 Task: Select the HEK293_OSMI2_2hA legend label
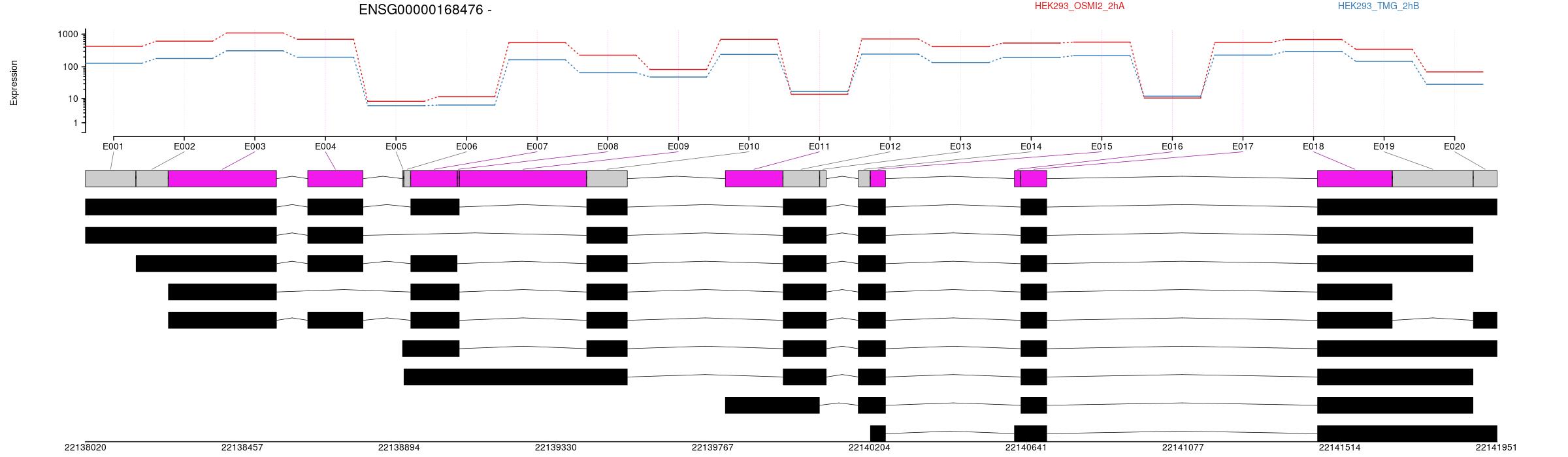tap(1079, 6)
